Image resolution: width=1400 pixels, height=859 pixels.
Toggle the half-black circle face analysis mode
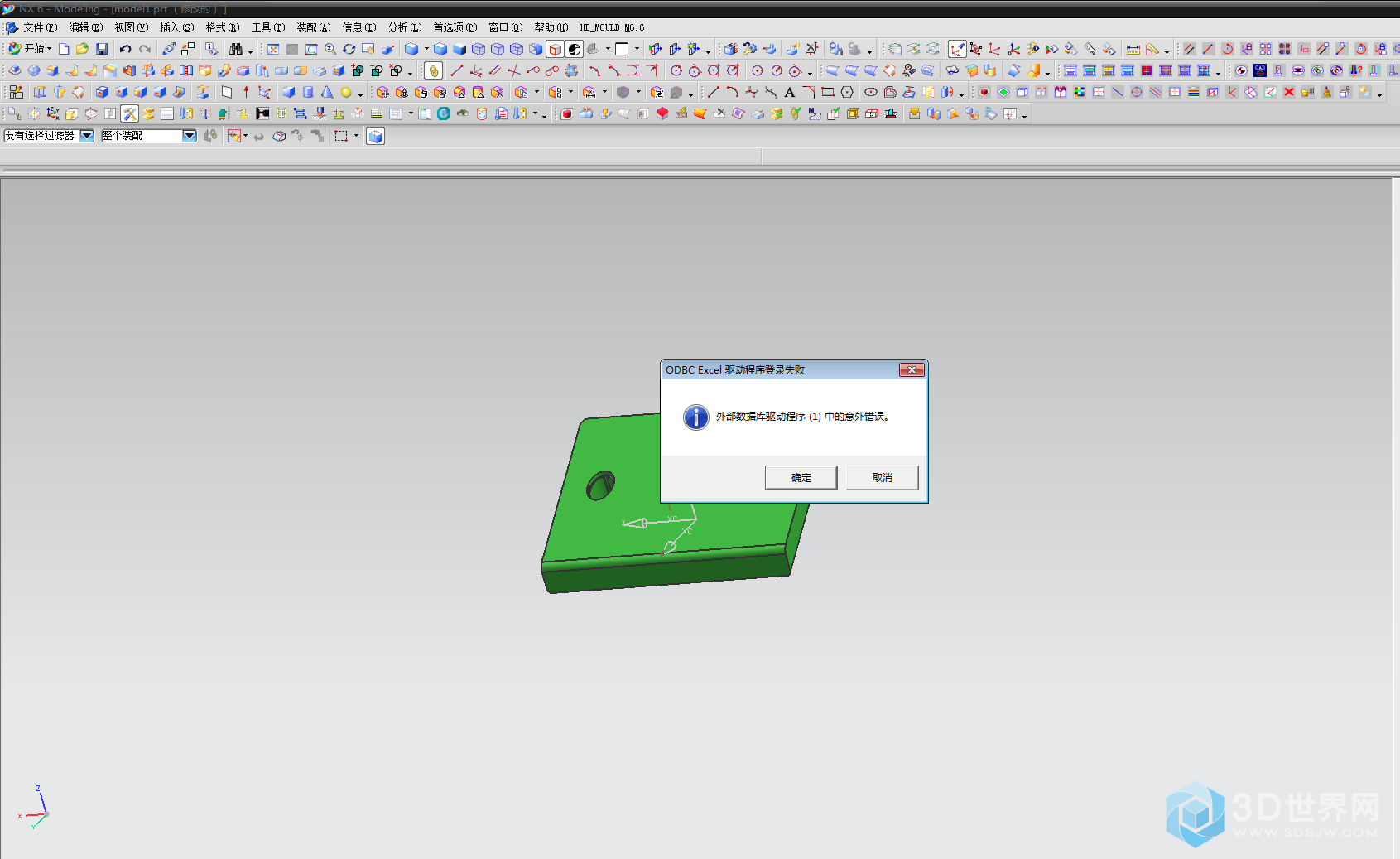click(575, 49)
